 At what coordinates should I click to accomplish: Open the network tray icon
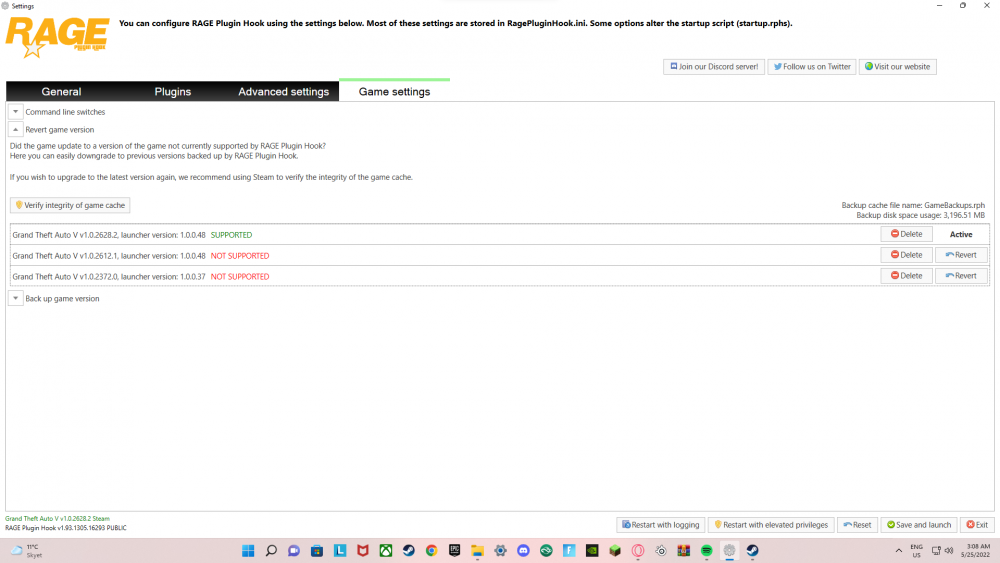pyautogui.click(x=936, y=551)
